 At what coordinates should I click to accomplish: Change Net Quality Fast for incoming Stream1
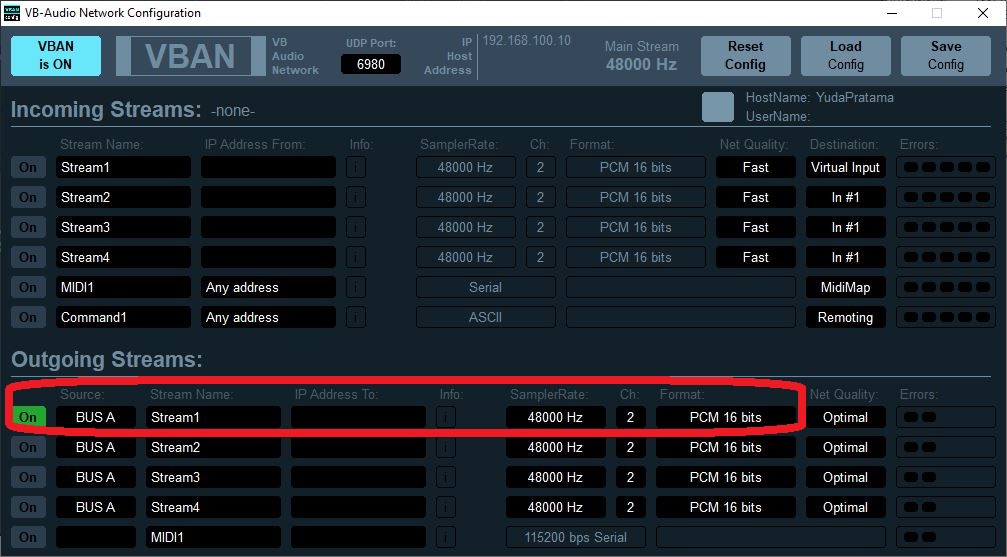[x=755, y=167]
